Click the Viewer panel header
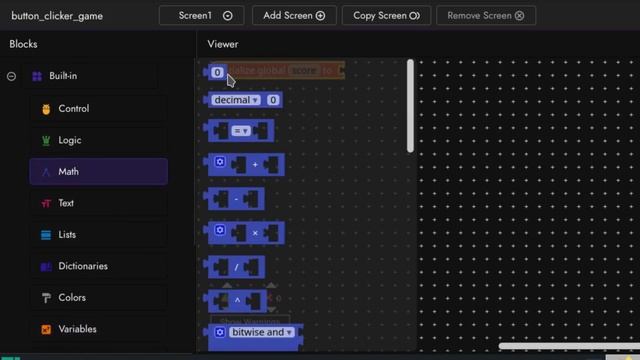 [x=223, y=44]
